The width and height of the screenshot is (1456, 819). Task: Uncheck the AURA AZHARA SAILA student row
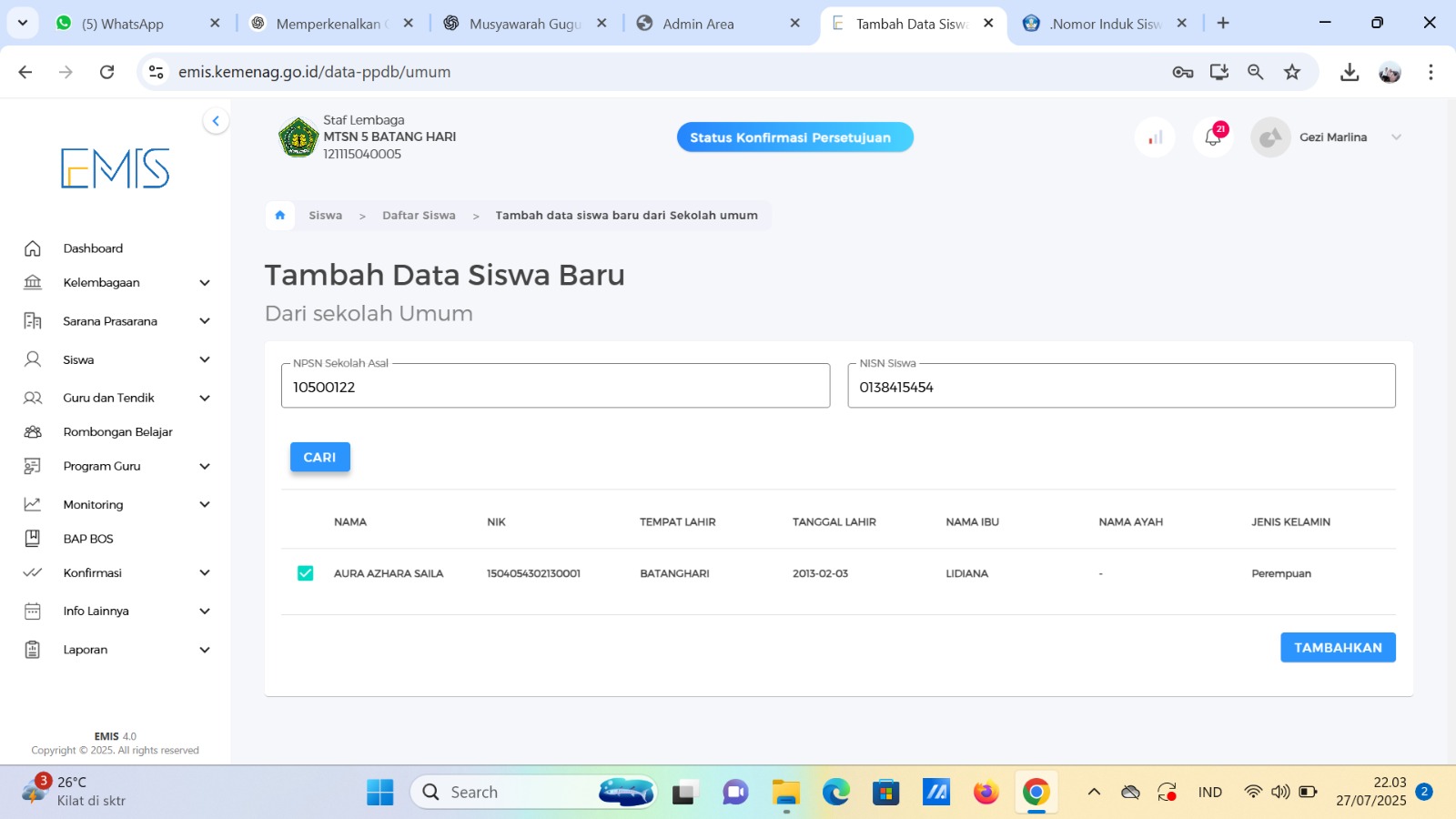pos(306,573)
